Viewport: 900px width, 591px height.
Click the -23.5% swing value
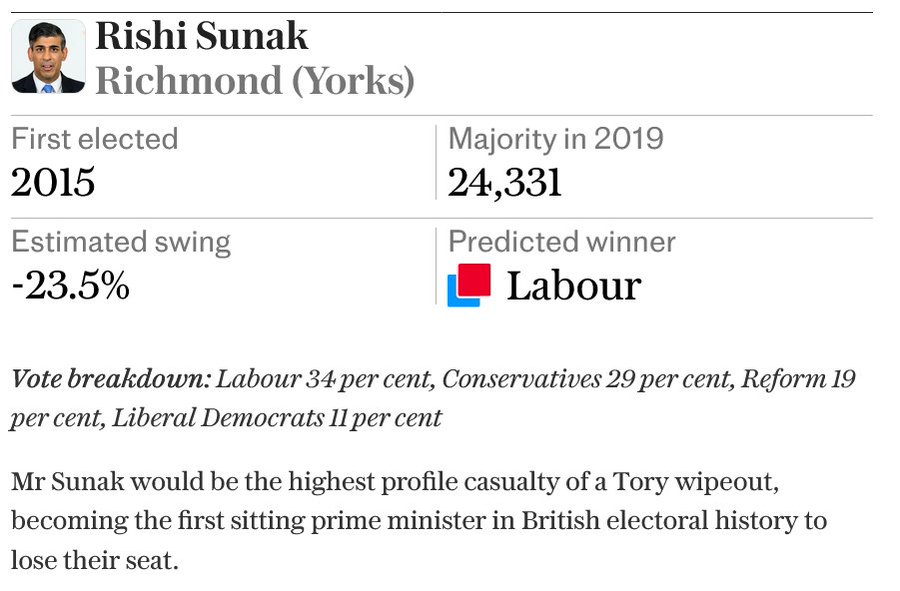tap(71, 285)
